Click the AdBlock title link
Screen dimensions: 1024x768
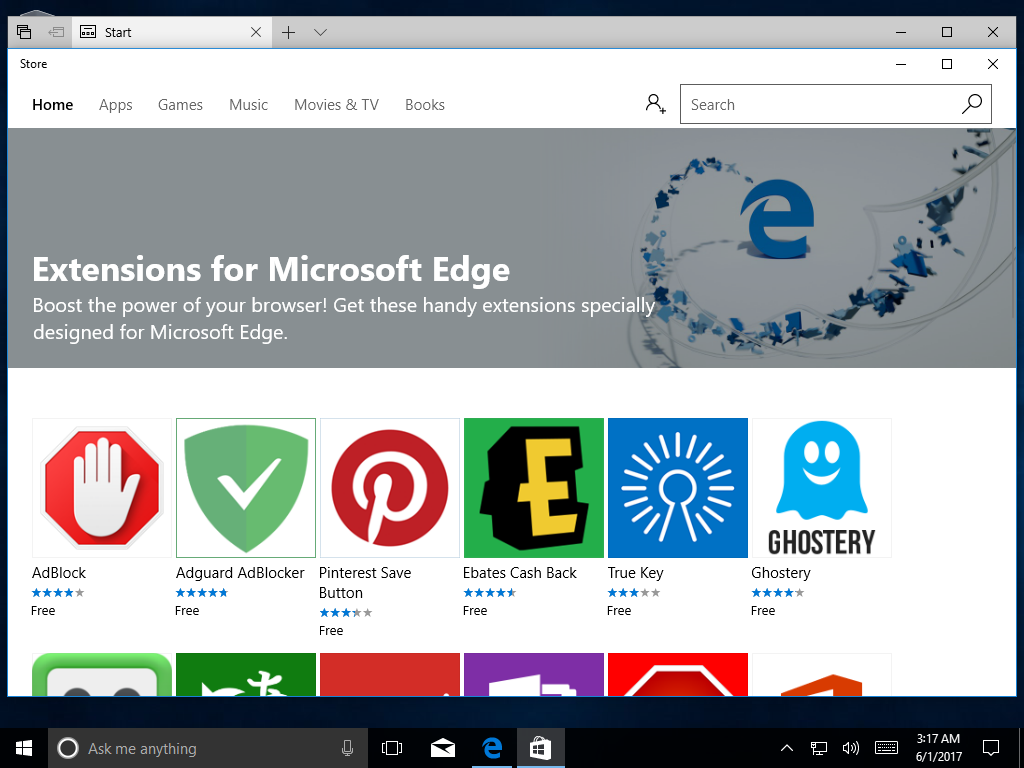[59, 573]
